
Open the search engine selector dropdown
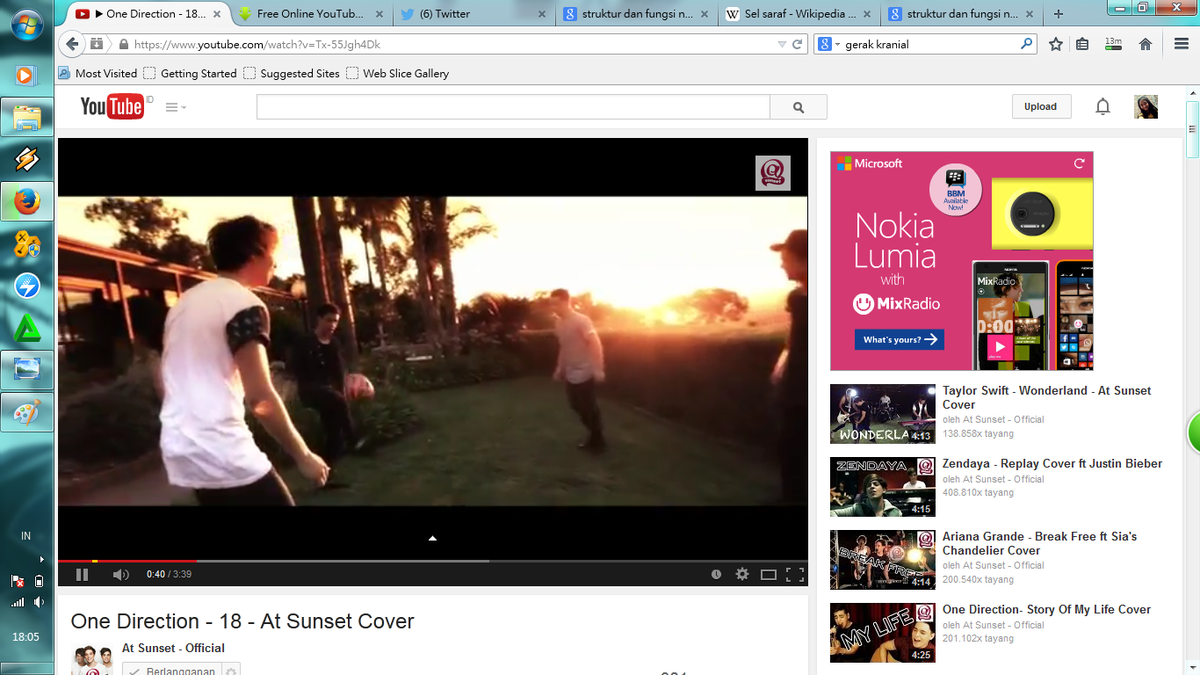click(x=828, y=44)
